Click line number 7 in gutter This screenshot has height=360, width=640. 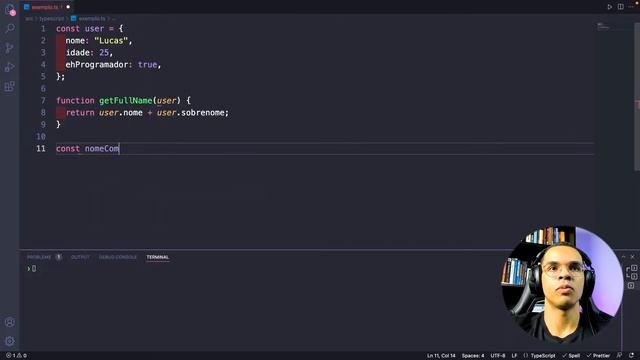43,100
